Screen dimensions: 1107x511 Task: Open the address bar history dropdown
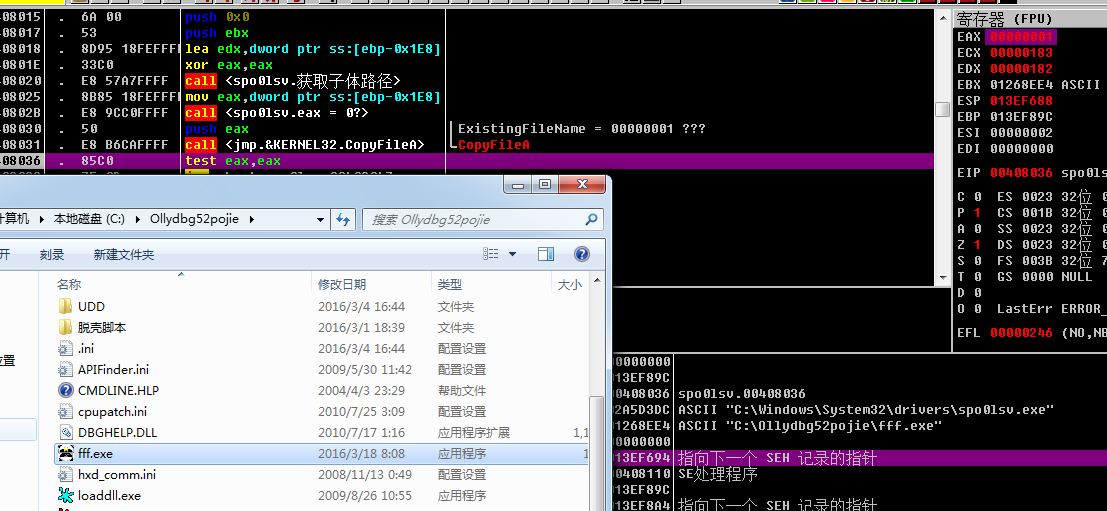tap(319, 219)
